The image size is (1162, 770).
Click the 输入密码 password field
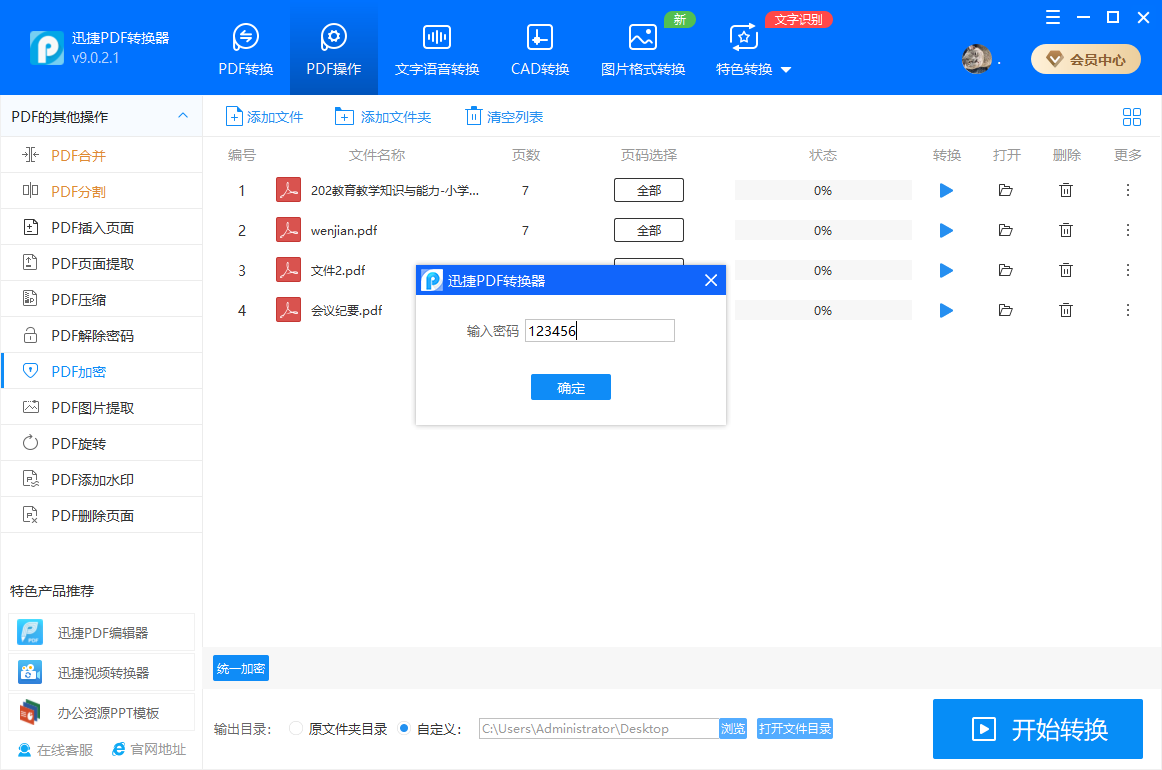tap(600, 331)
